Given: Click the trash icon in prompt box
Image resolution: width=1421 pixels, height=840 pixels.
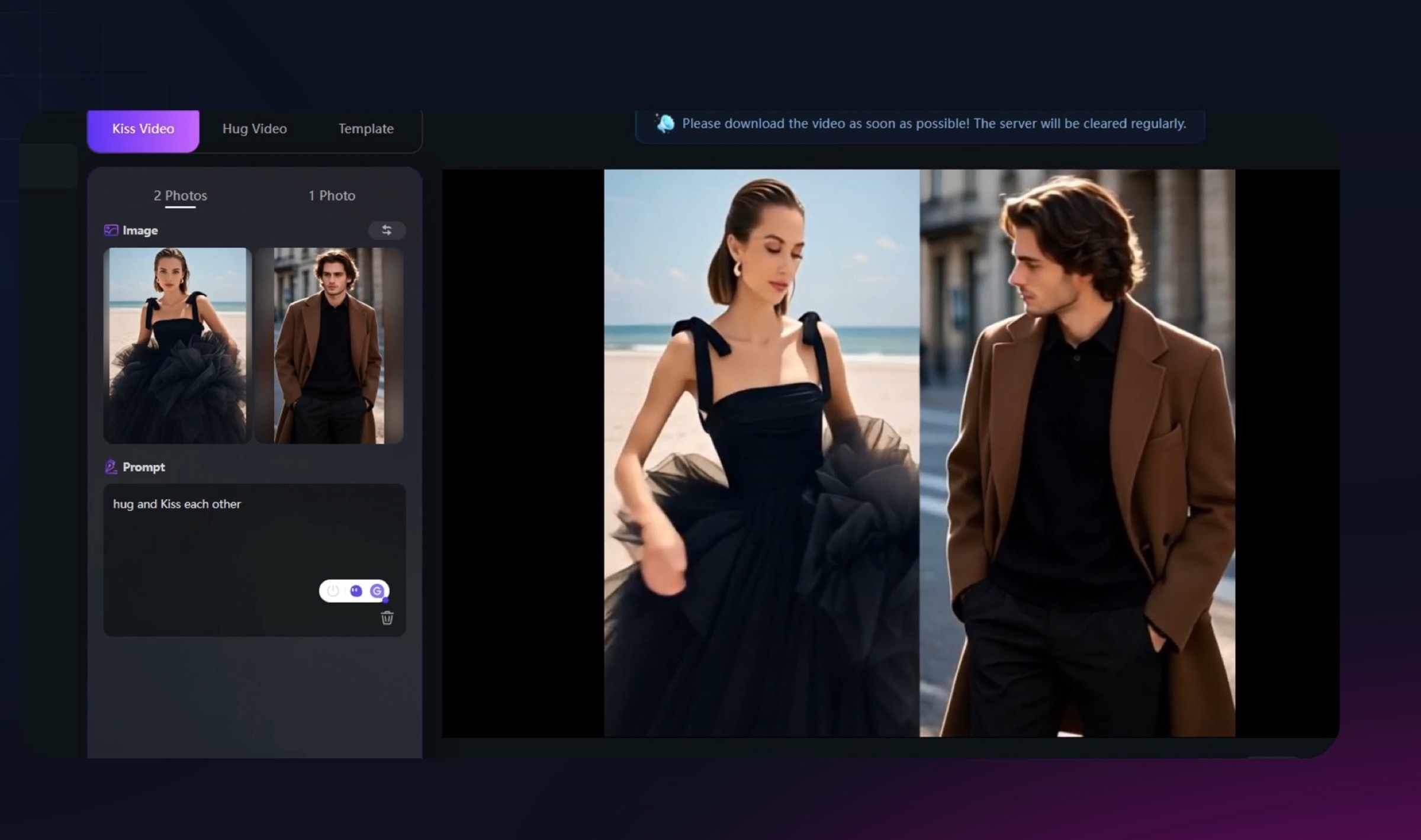Looking at the screenshot, I should [x=387, y=618].
